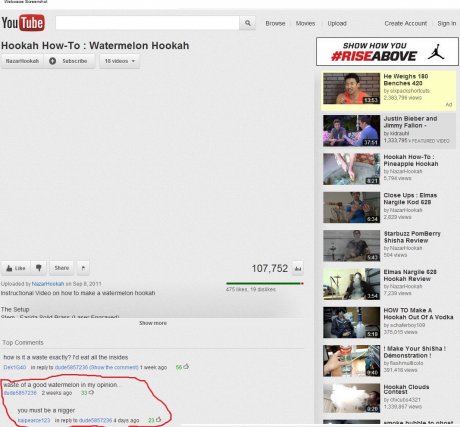Click Sign In link

(447, 23)
